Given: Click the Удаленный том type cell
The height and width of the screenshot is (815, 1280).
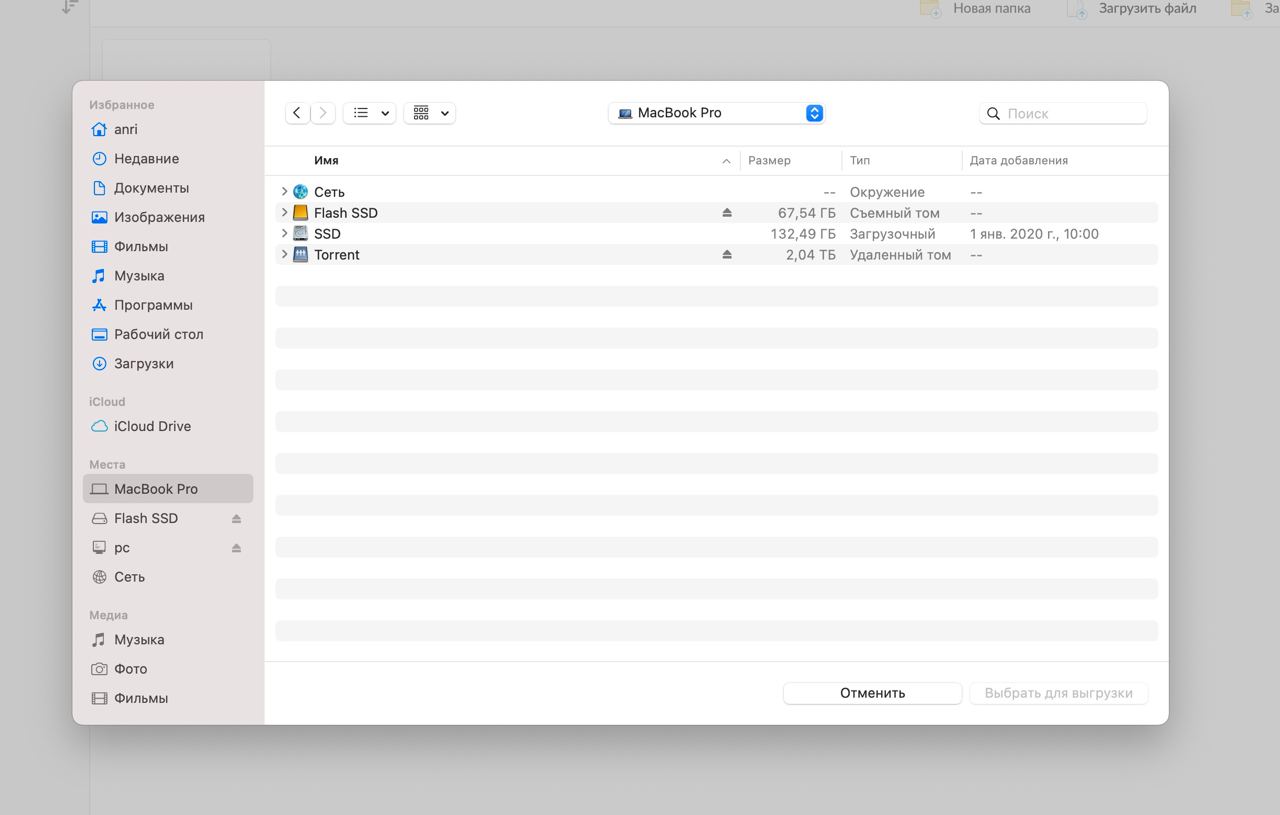Looking at the screenshot, I should coord(900,255).
